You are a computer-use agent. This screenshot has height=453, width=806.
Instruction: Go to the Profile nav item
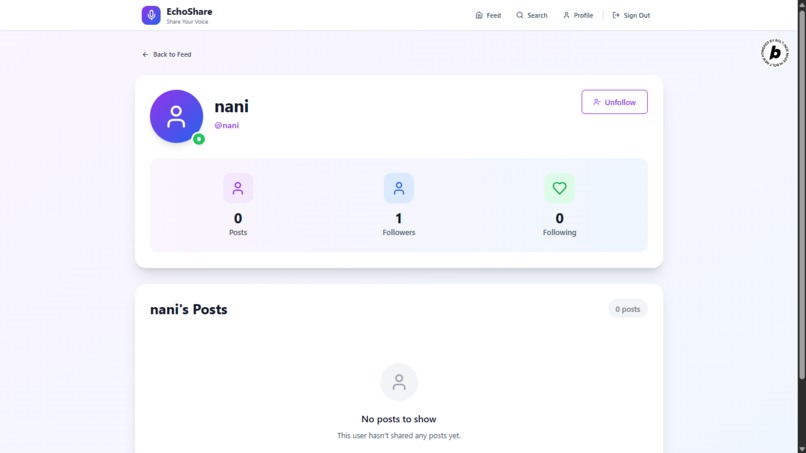pyautogui.click(x=578, y=15)
